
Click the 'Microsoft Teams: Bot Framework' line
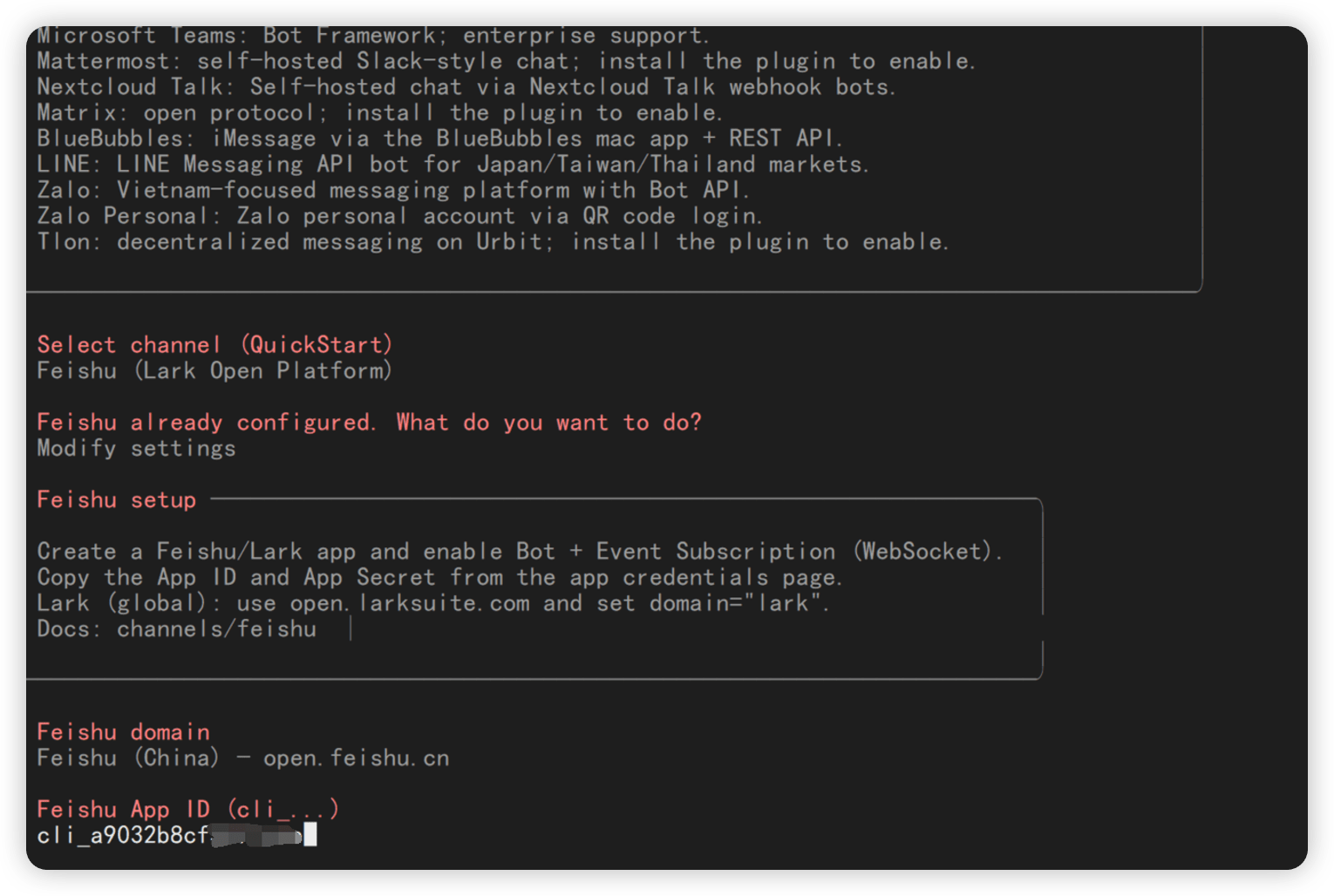373,36
